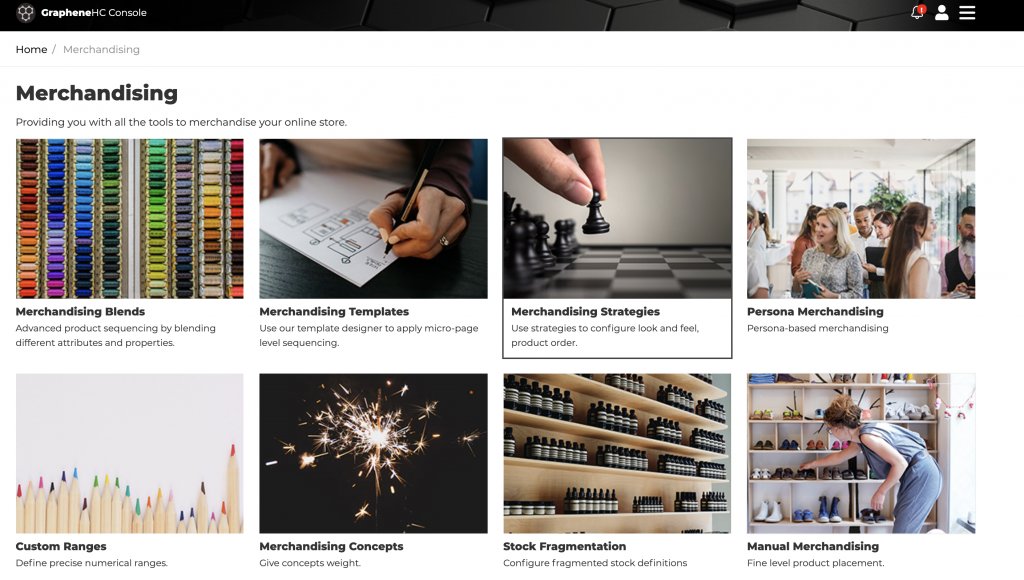
Task: Select the Persona Merchandising title
Action: pyautogui.click(x=815, y=312)
